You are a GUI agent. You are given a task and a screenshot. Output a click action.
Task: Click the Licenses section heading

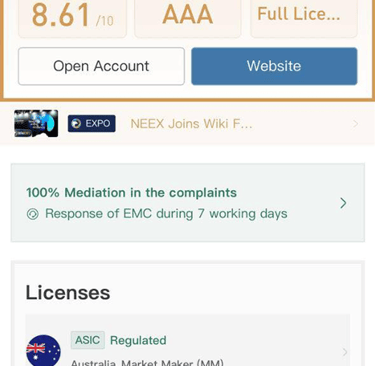point(68,293)
